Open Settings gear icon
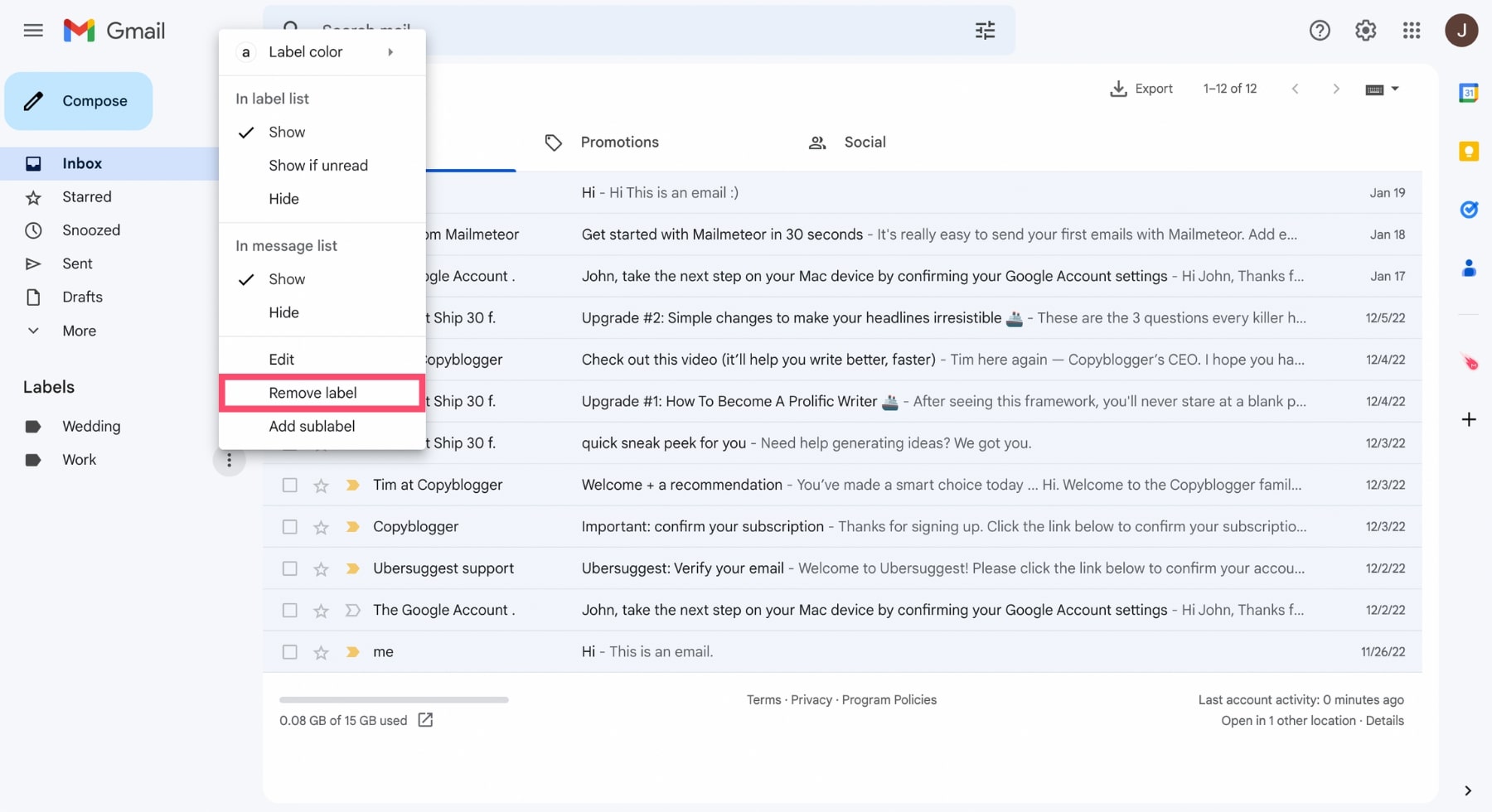 (1365, 31)
